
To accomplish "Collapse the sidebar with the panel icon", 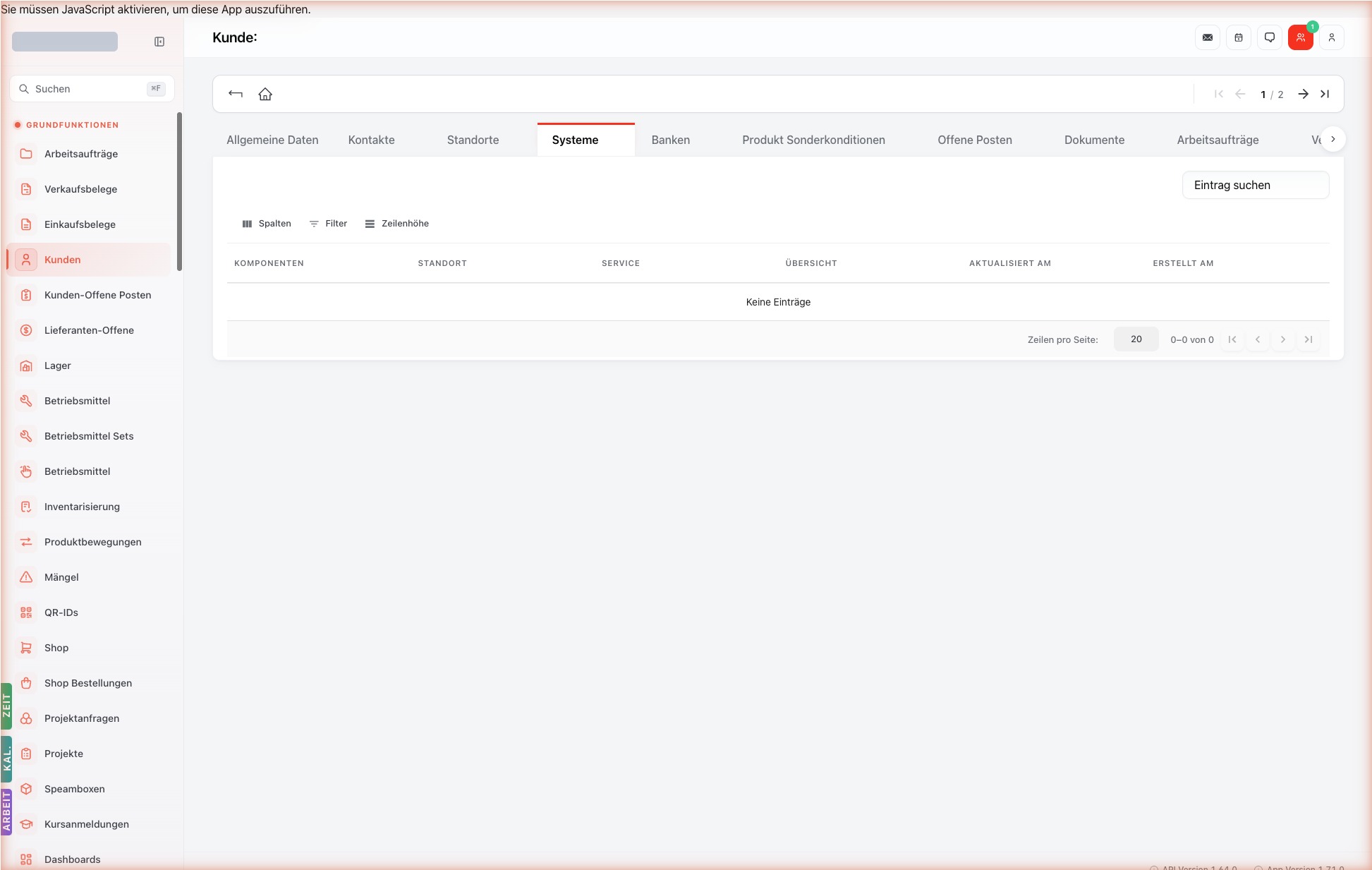I will (x=159, y=42).
